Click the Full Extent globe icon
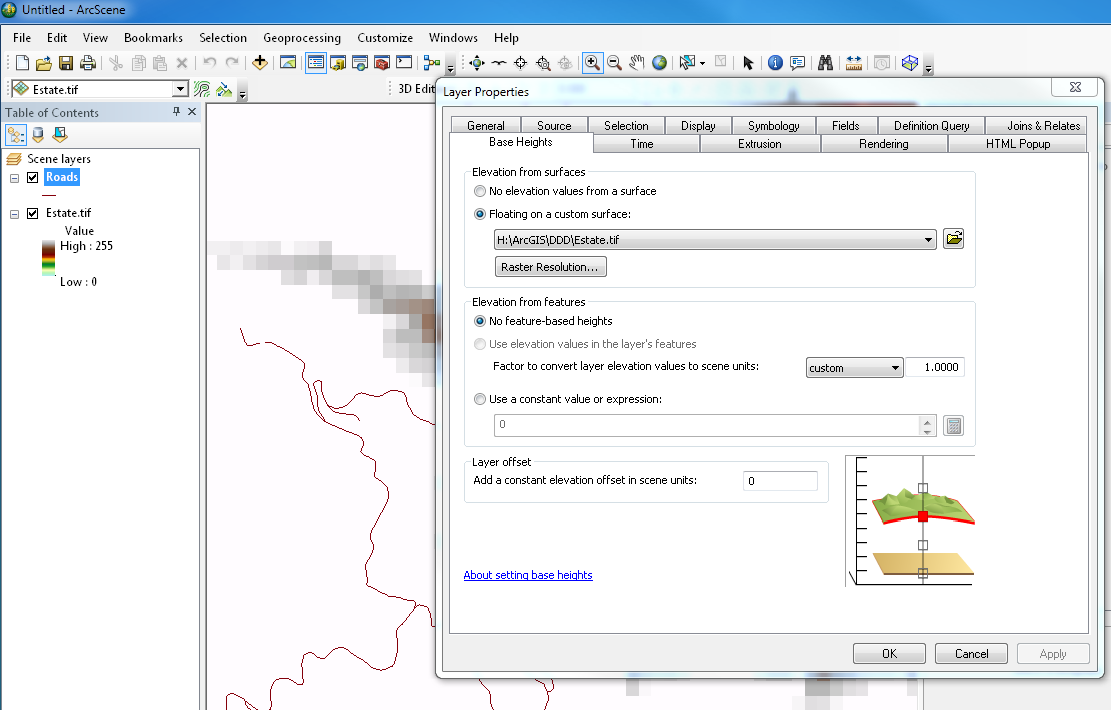1111x710 pixels. [x=659, y=63]
